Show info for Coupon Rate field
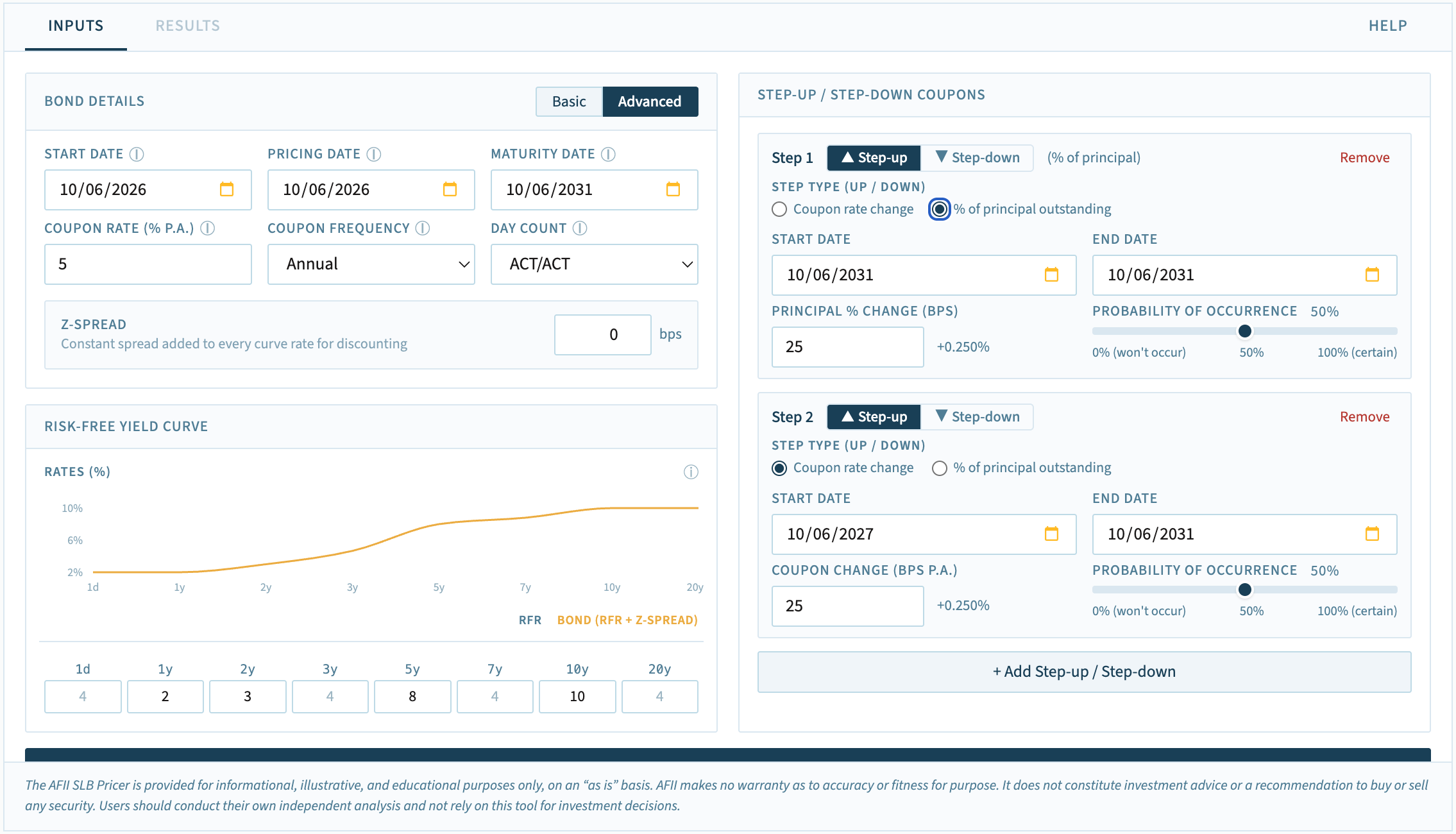 tap(207, 228)
